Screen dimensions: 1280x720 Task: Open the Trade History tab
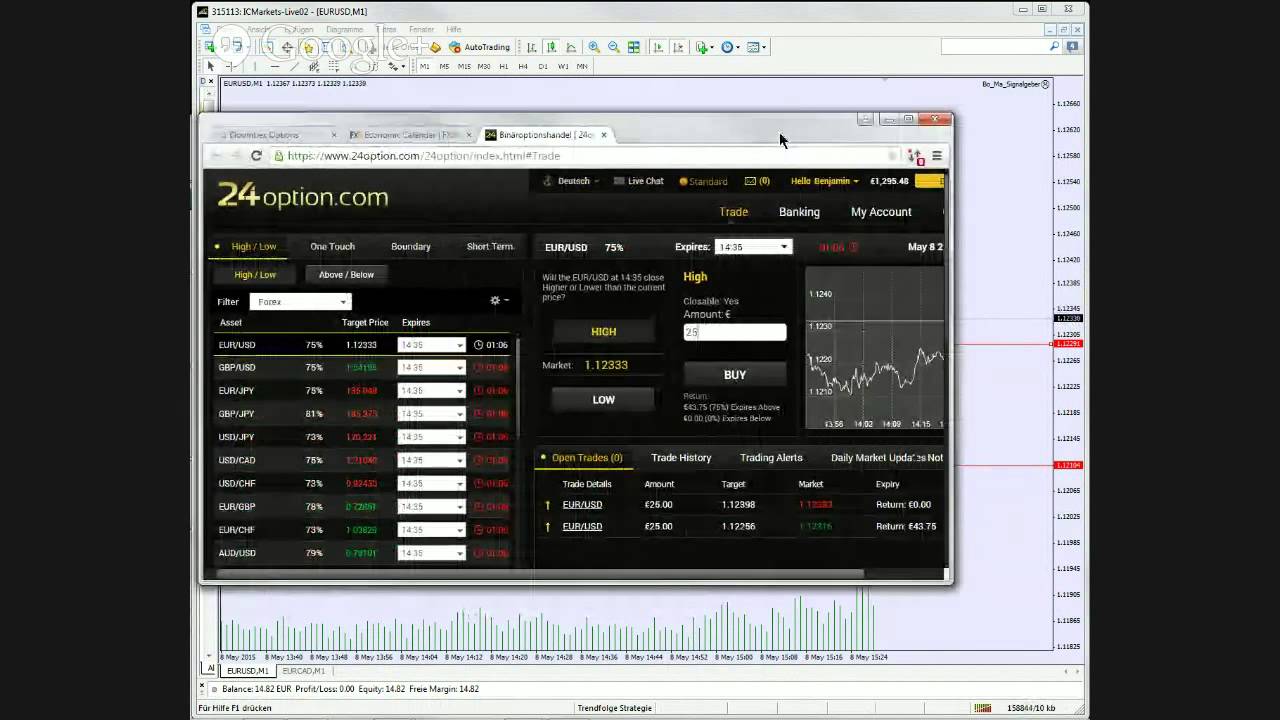pyautogui.click(x=681, y=458)
